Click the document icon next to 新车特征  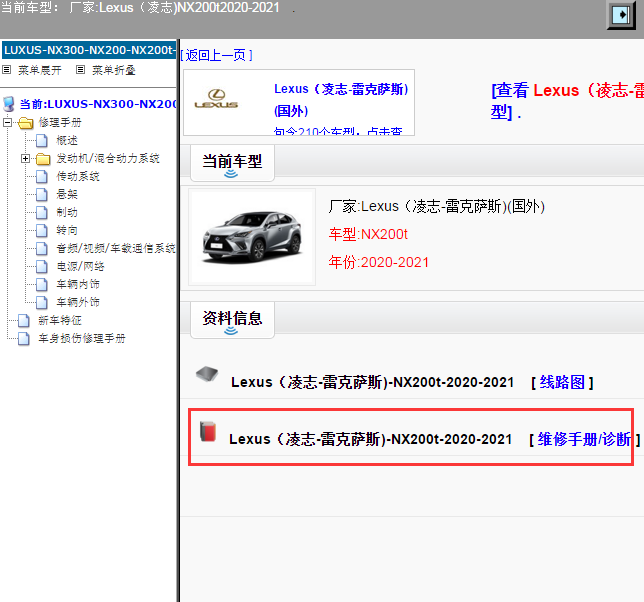coord(23,321)
